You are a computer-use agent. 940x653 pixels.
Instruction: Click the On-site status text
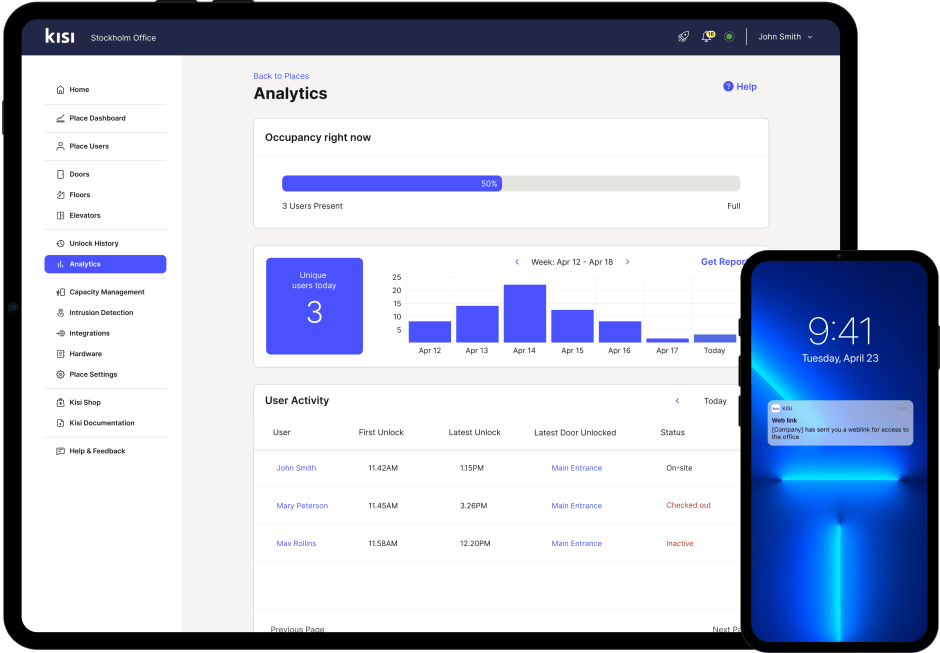(x=679, y=468)
